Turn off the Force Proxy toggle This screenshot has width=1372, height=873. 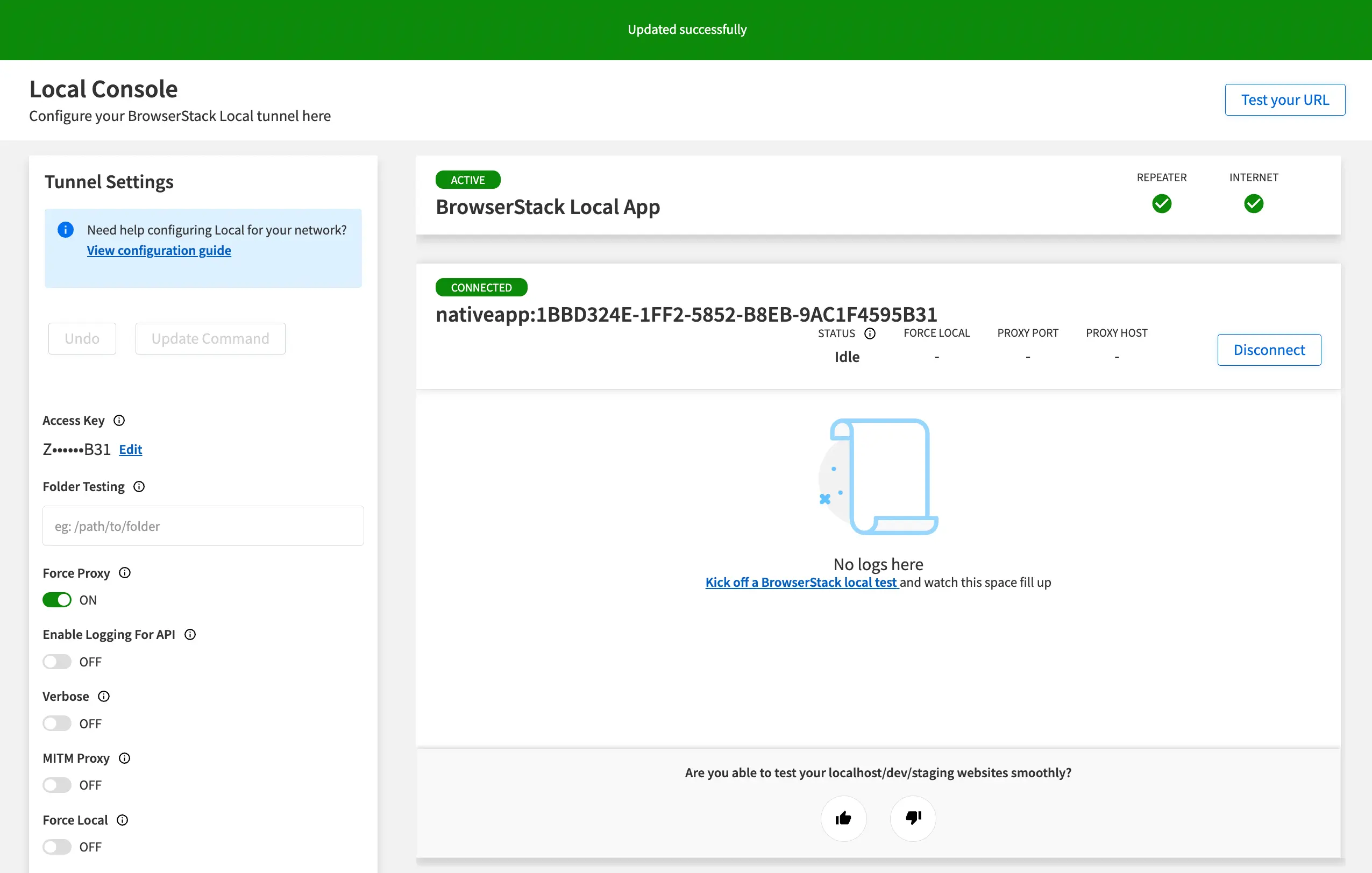pos(57,600)
